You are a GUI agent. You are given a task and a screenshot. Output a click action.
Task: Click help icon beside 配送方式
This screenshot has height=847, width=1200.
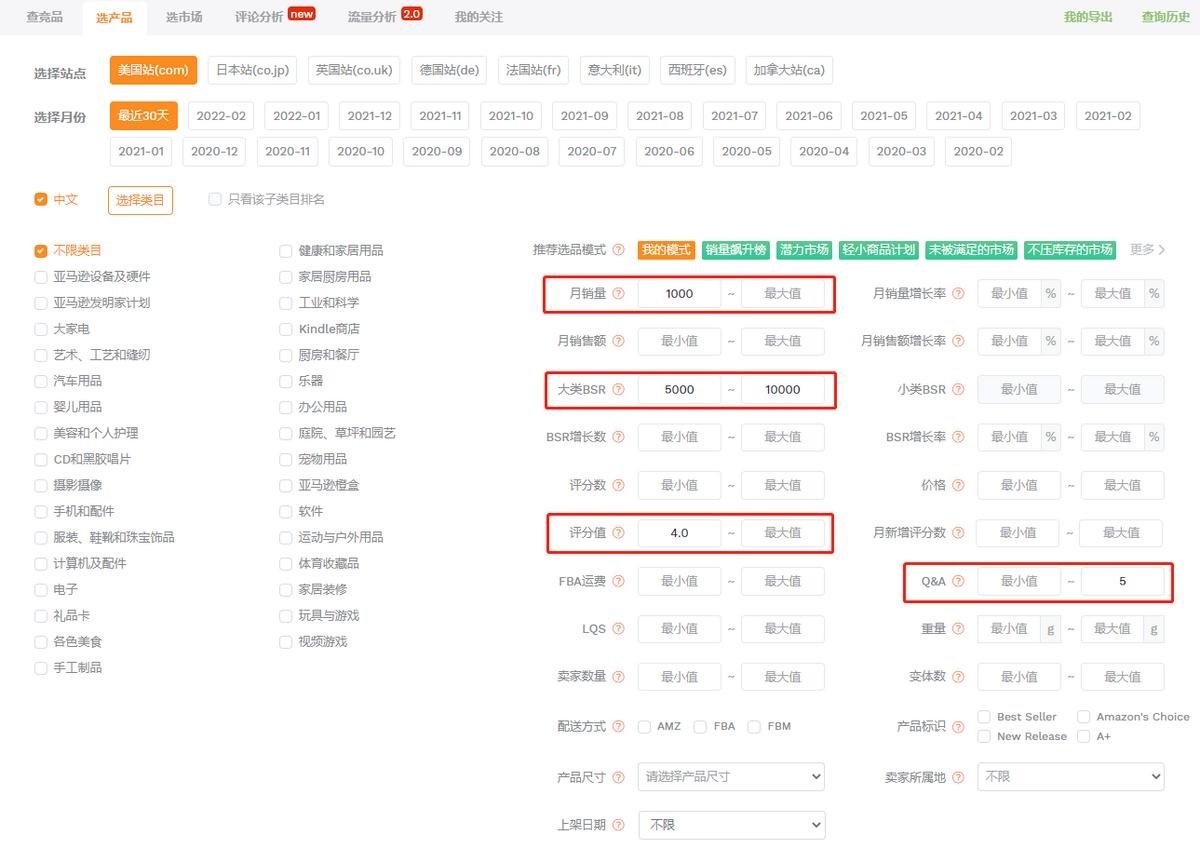620,726
